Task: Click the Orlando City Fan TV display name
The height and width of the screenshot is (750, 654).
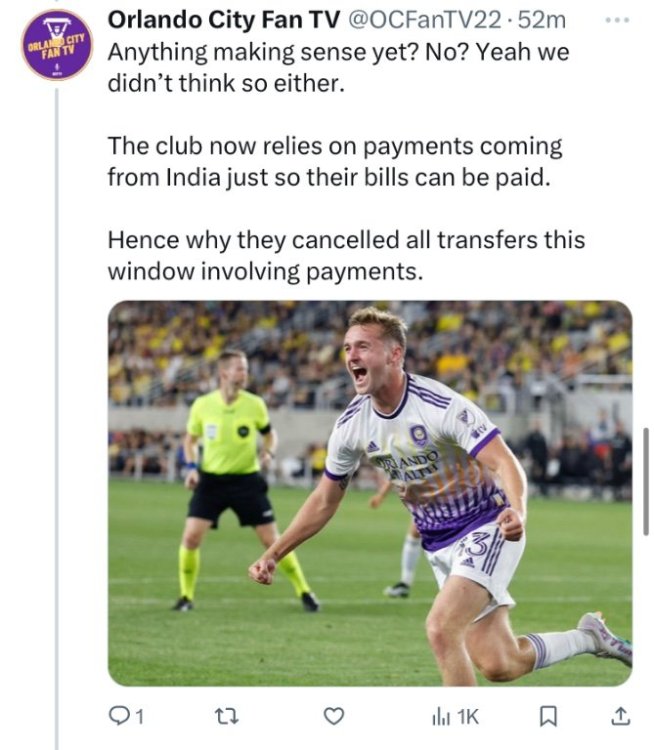Action: click(224, 20)
